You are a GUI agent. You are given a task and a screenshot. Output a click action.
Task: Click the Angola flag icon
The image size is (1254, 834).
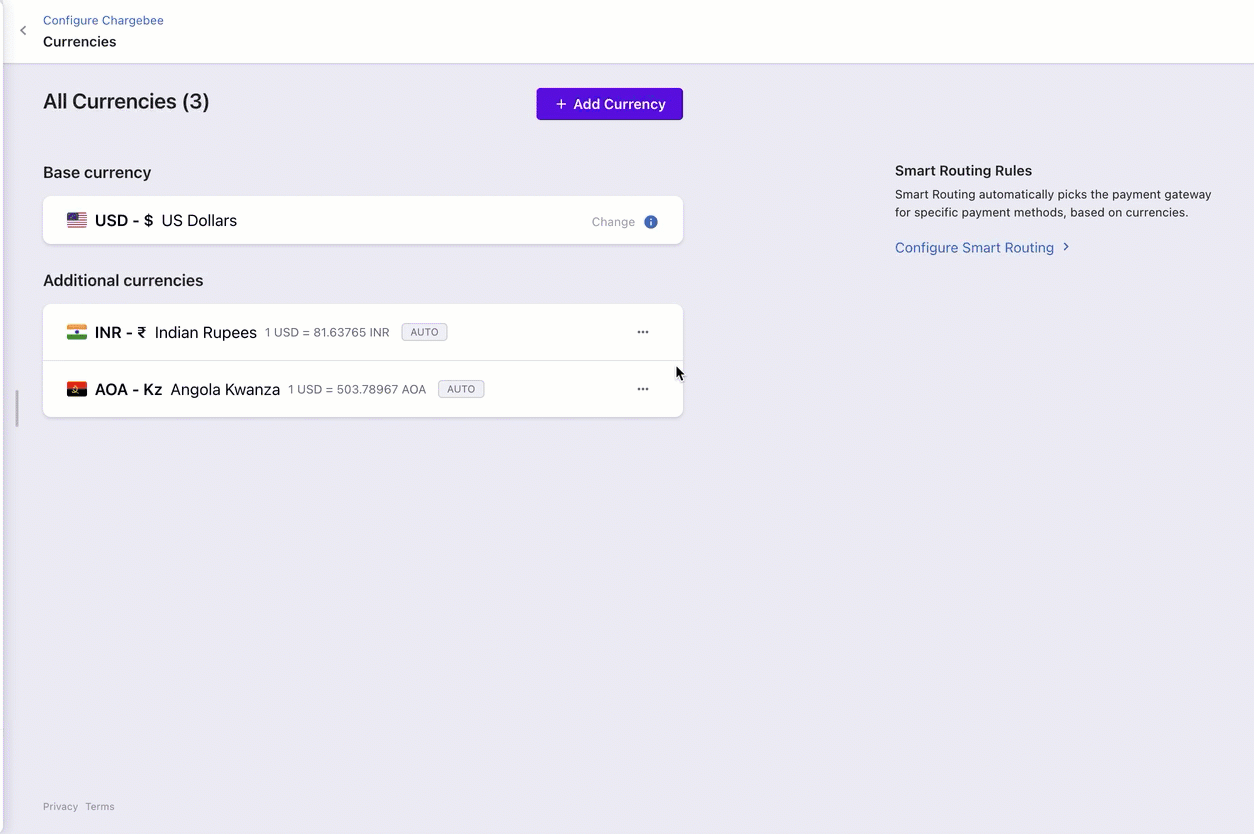pos(77,389)
